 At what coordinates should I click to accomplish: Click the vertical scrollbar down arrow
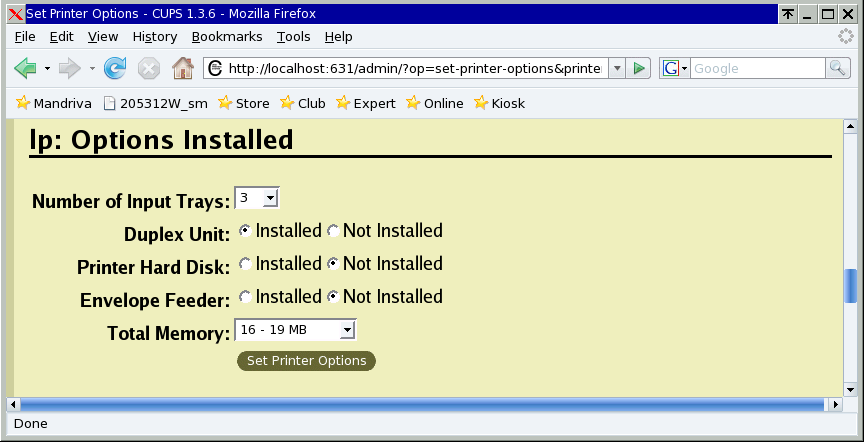[850, 390]
